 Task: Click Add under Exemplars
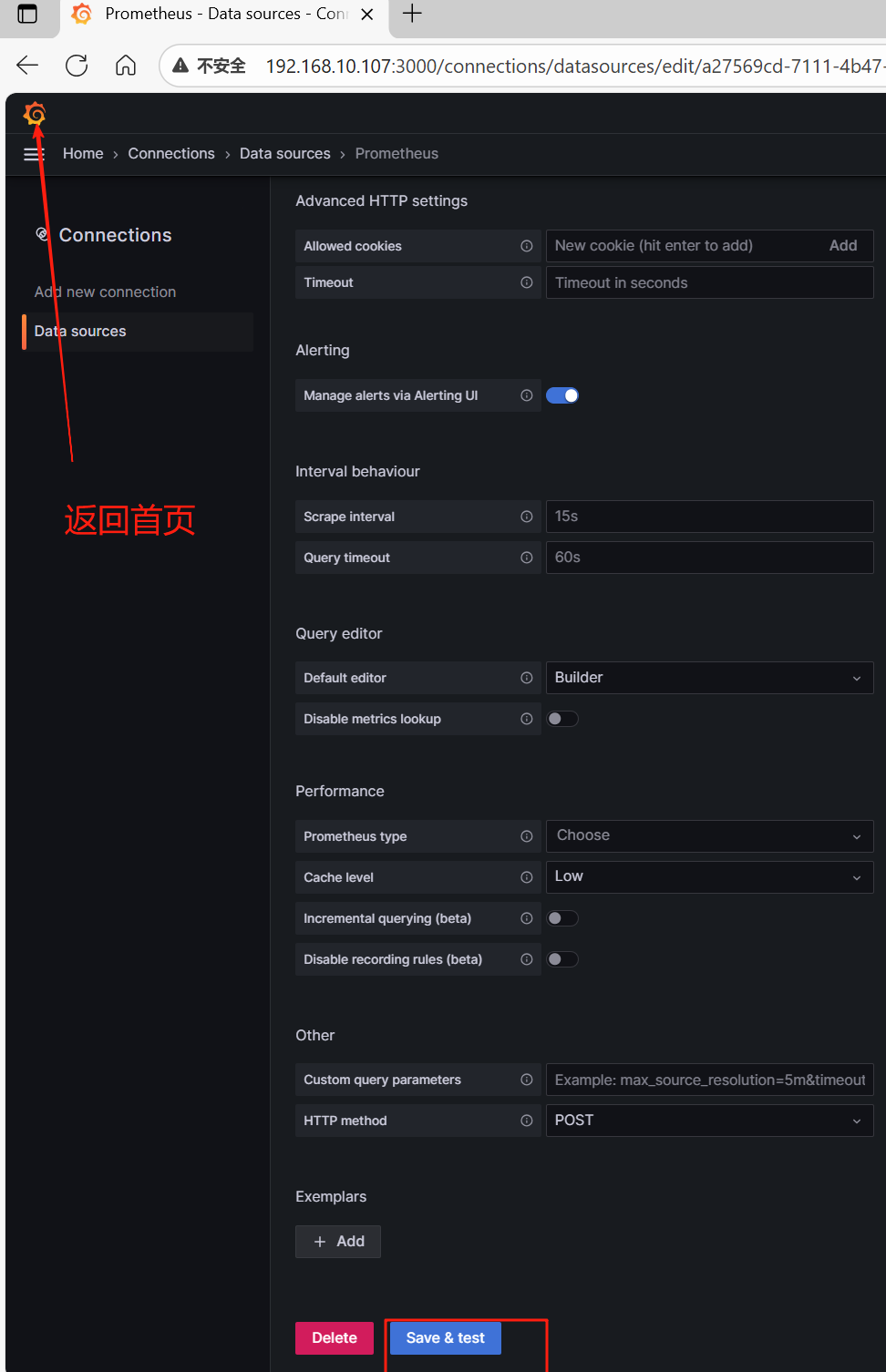coord(338,1242)
